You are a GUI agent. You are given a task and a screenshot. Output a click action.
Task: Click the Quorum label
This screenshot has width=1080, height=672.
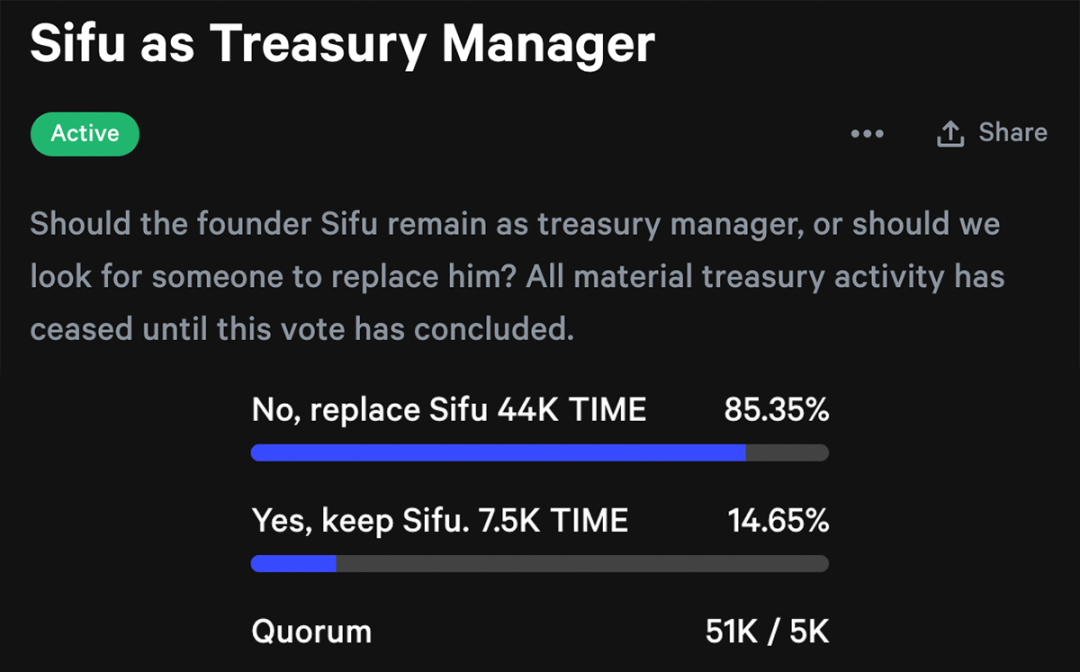(x=311, y=631)
